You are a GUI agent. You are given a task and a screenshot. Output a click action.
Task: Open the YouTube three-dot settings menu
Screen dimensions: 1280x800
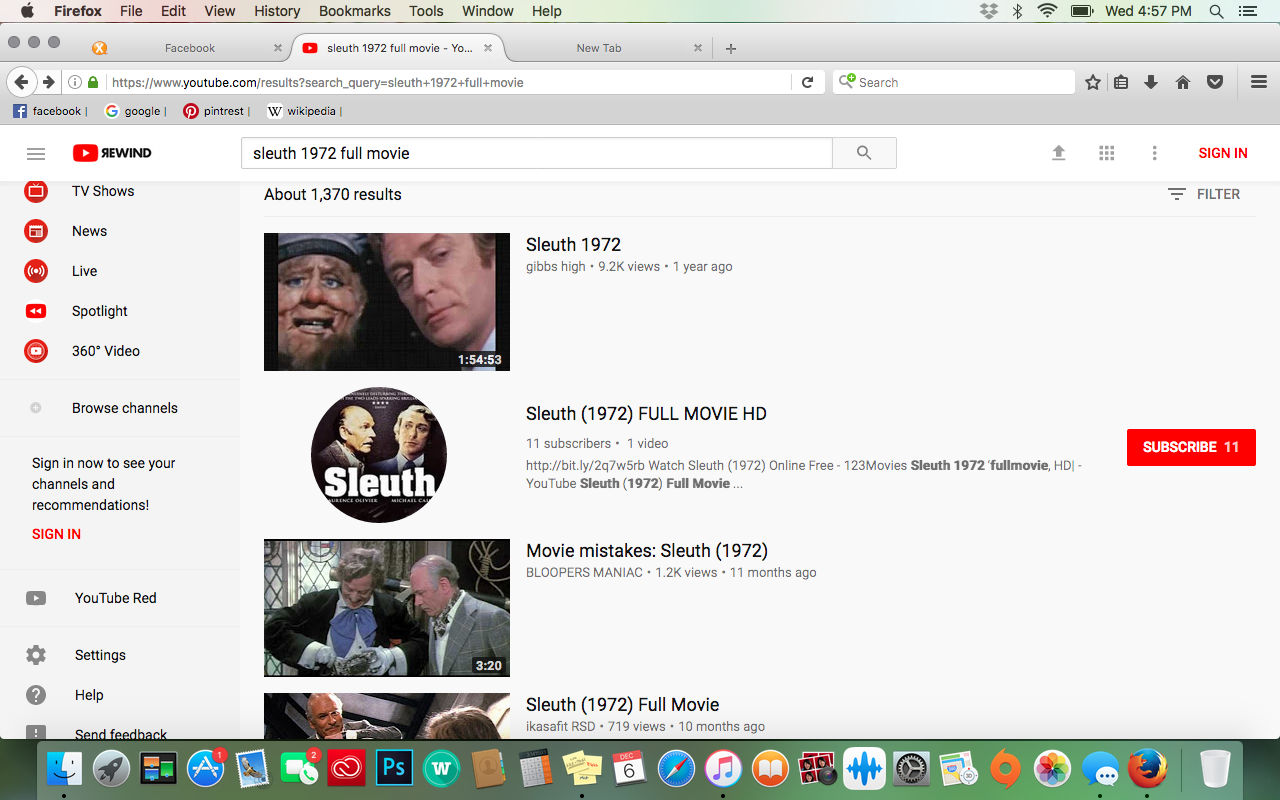click(x=1154, y=153)
